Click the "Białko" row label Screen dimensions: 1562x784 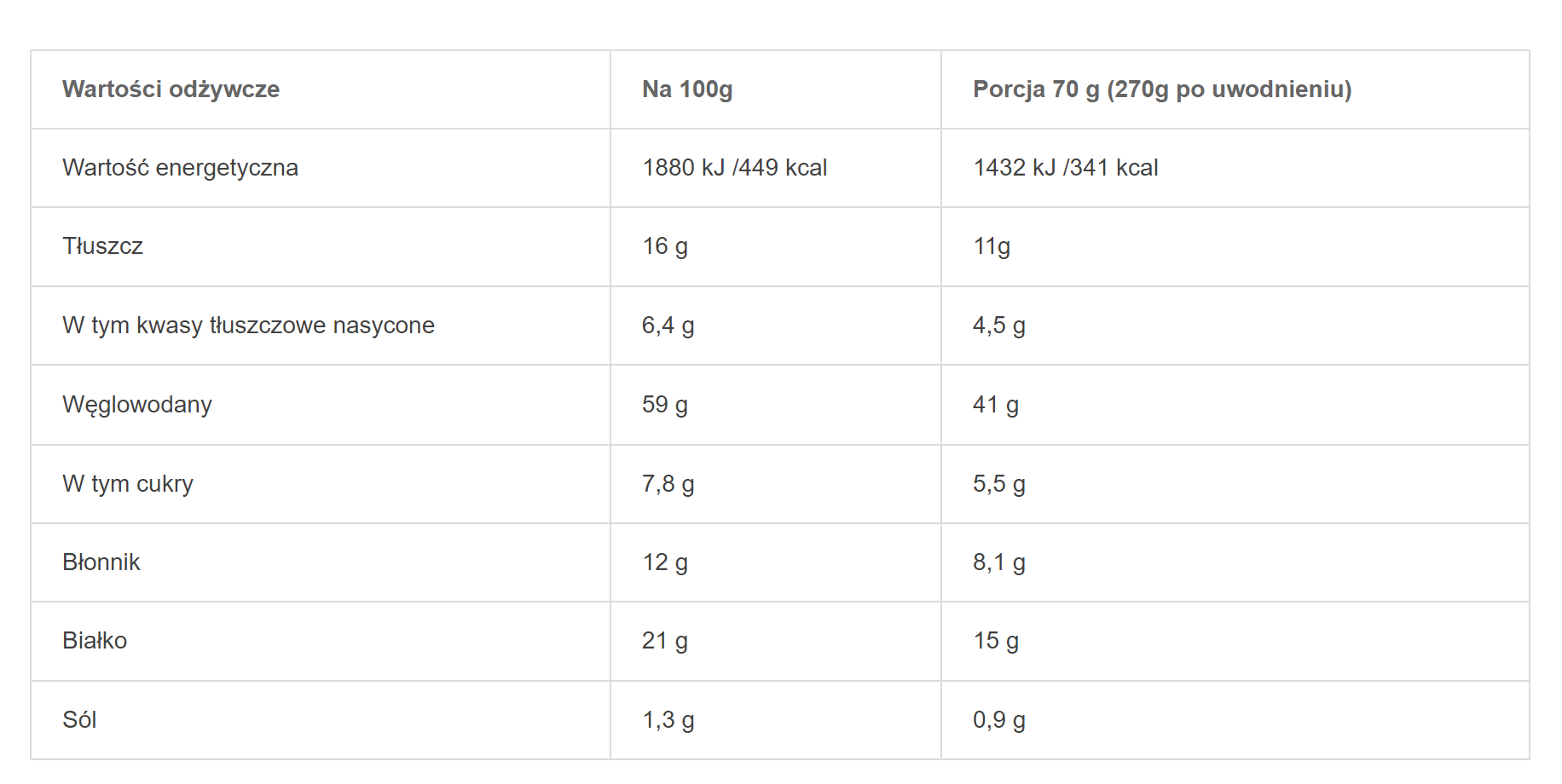[x=95, y=641]
